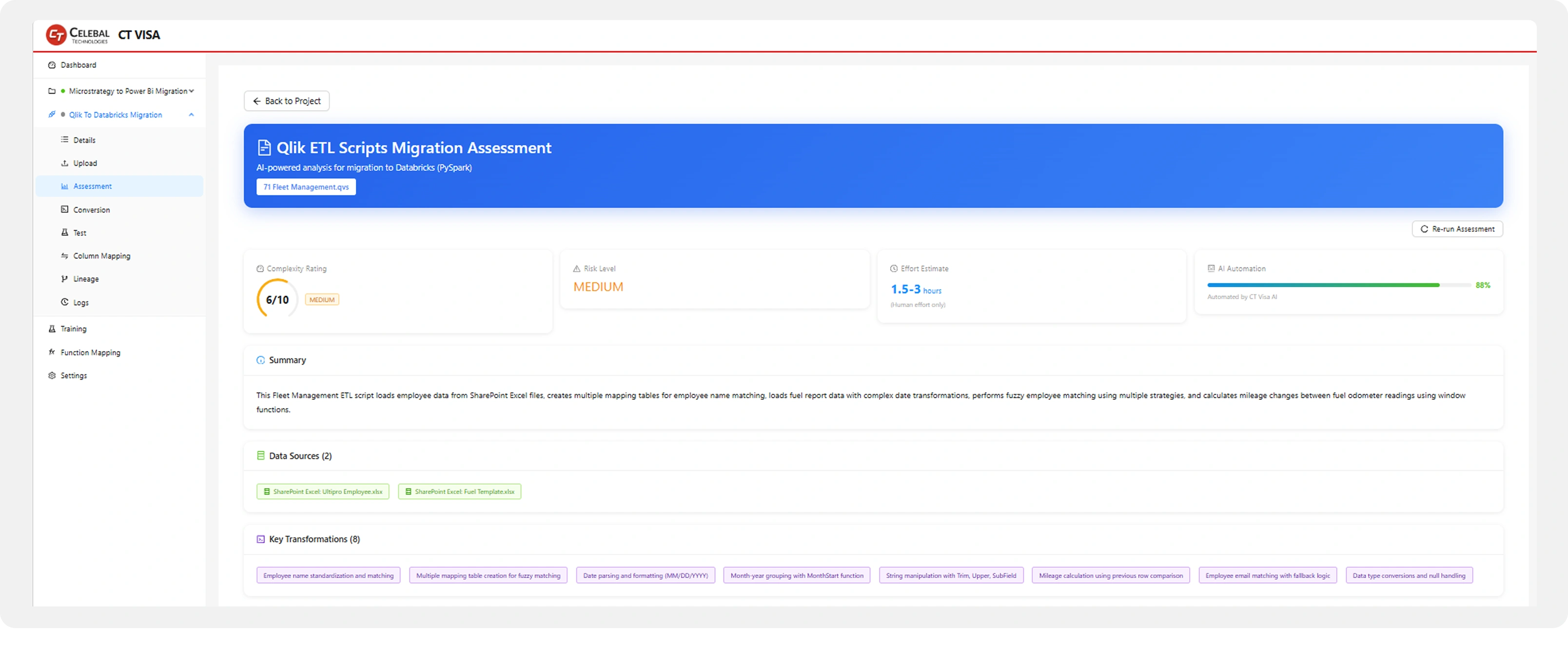This screenshot has height=671, width=1568.
Task: Expand Microstrategy to Power Bi Migration chevron
Action: pyautogui.click(x=191, y=91)
